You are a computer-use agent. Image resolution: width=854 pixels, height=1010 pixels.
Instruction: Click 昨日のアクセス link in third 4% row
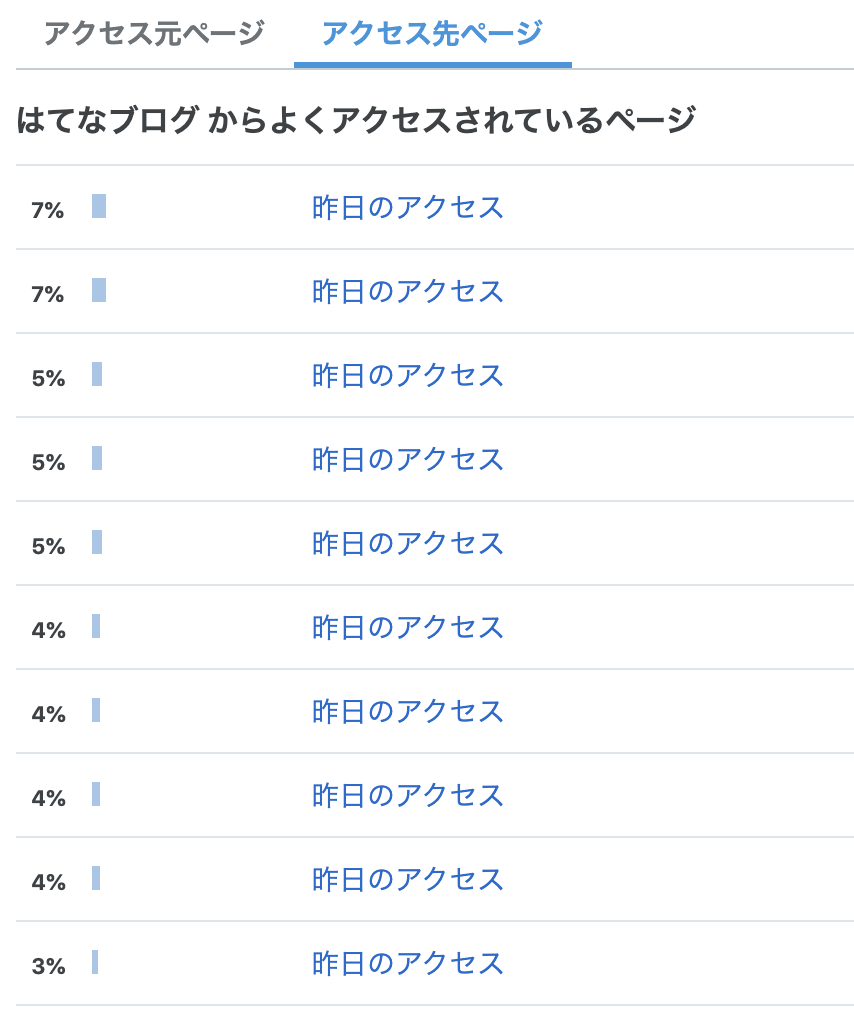(408, 796)
